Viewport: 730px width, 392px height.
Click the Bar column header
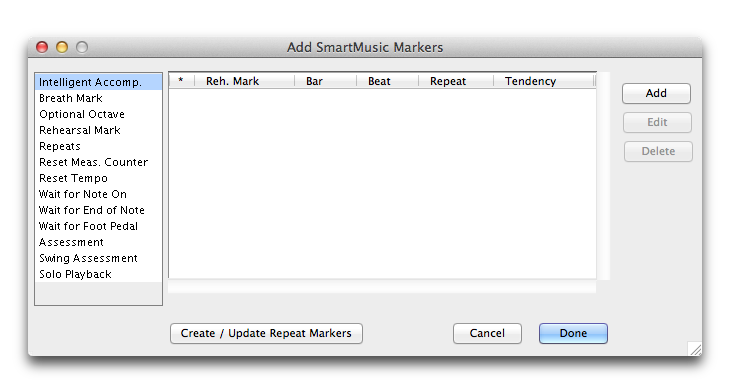click(325, 81)
